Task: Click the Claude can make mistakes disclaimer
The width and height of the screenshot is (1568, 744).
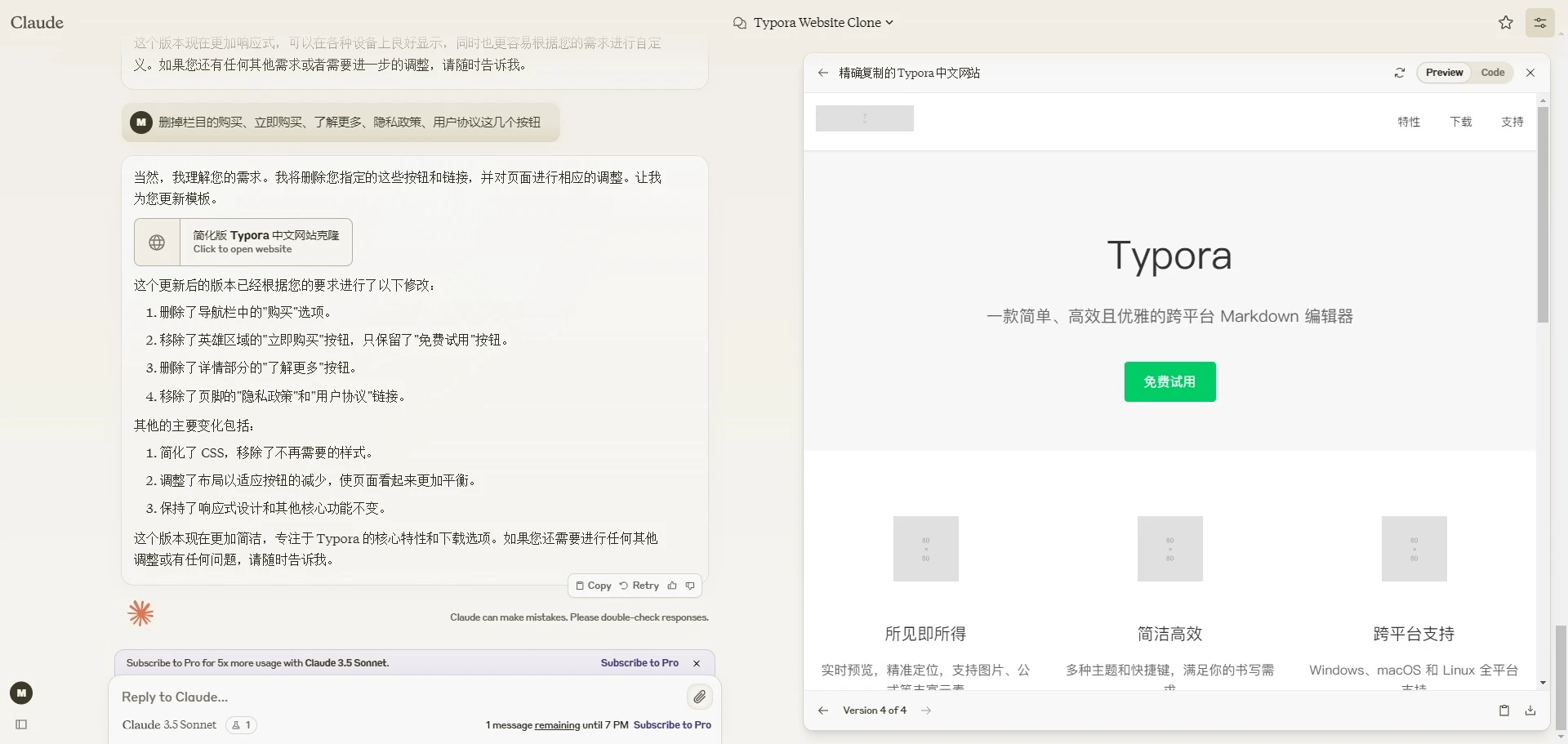Action: click(579, 617)
